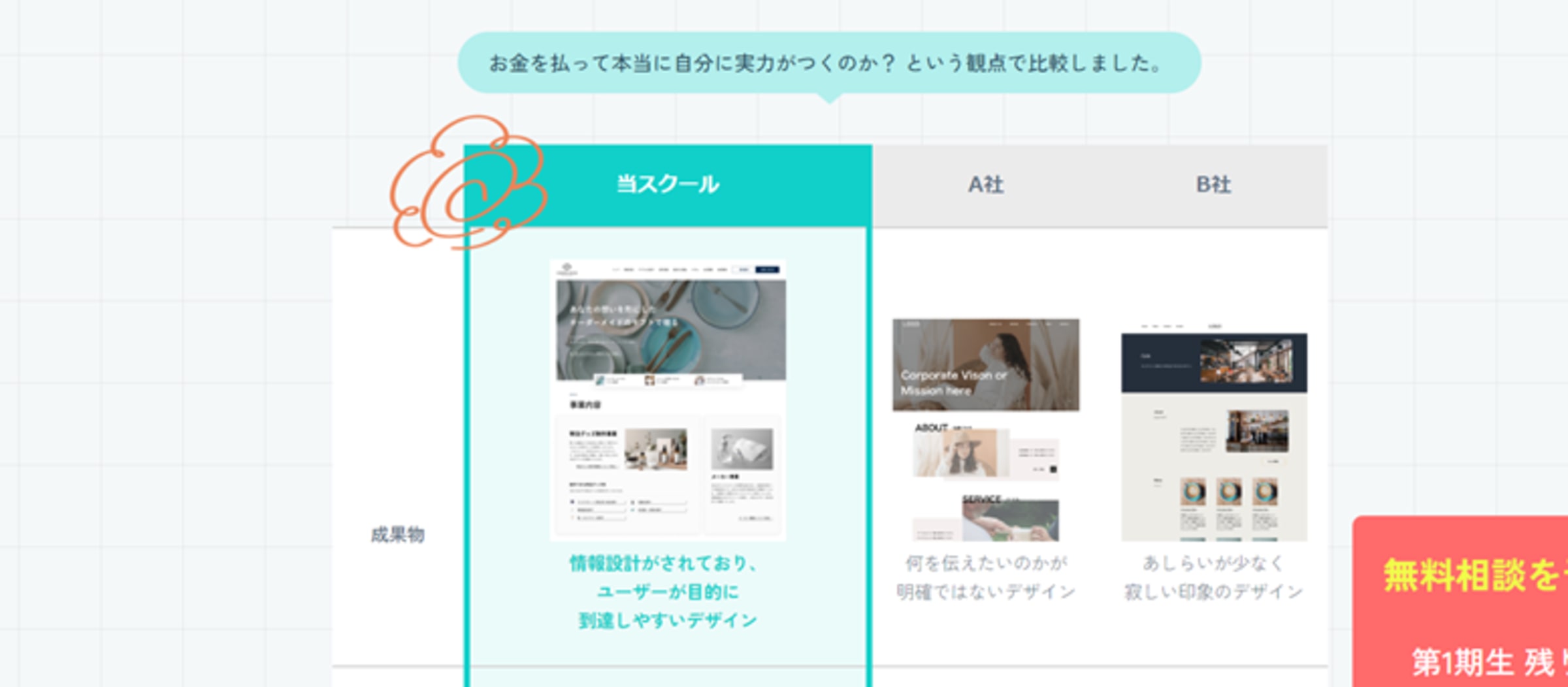Select the A社 column header
Image resolution: width=1568 pixels, height=687 pixels.
coord(985,185)
